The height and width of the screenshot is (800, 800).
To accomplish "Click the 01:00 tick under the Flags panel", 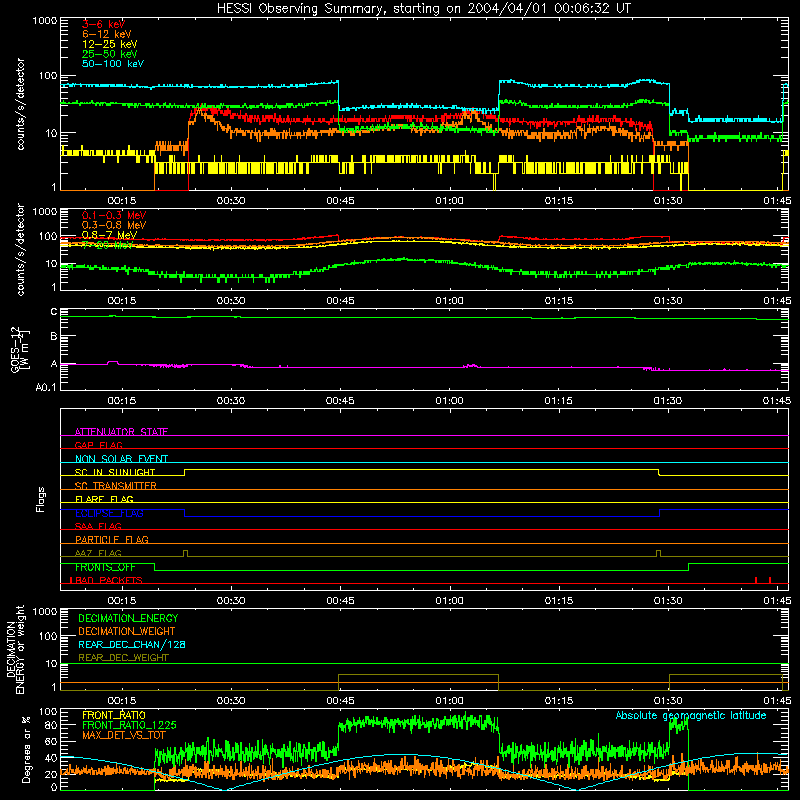I will tap(449, 601).
